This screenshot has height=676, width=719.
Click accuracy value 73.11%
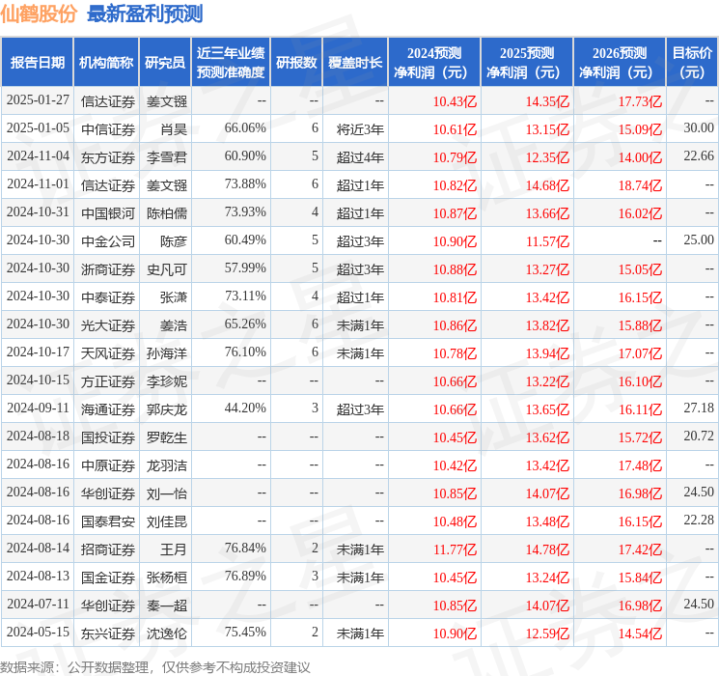point(245,296)
